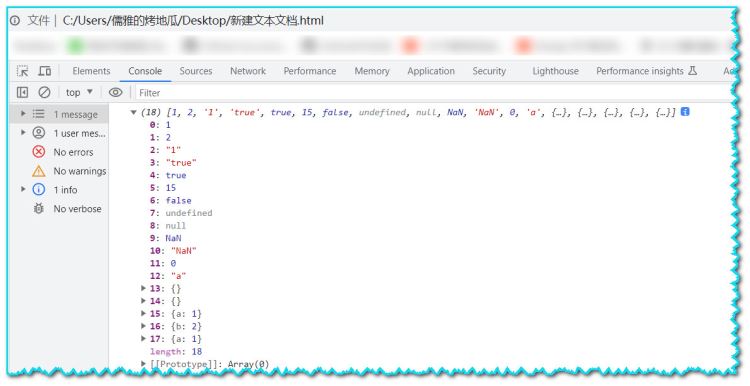750x386 pixels.
Task: Open the Lighthouse tab
Action: tap(555, 71)
